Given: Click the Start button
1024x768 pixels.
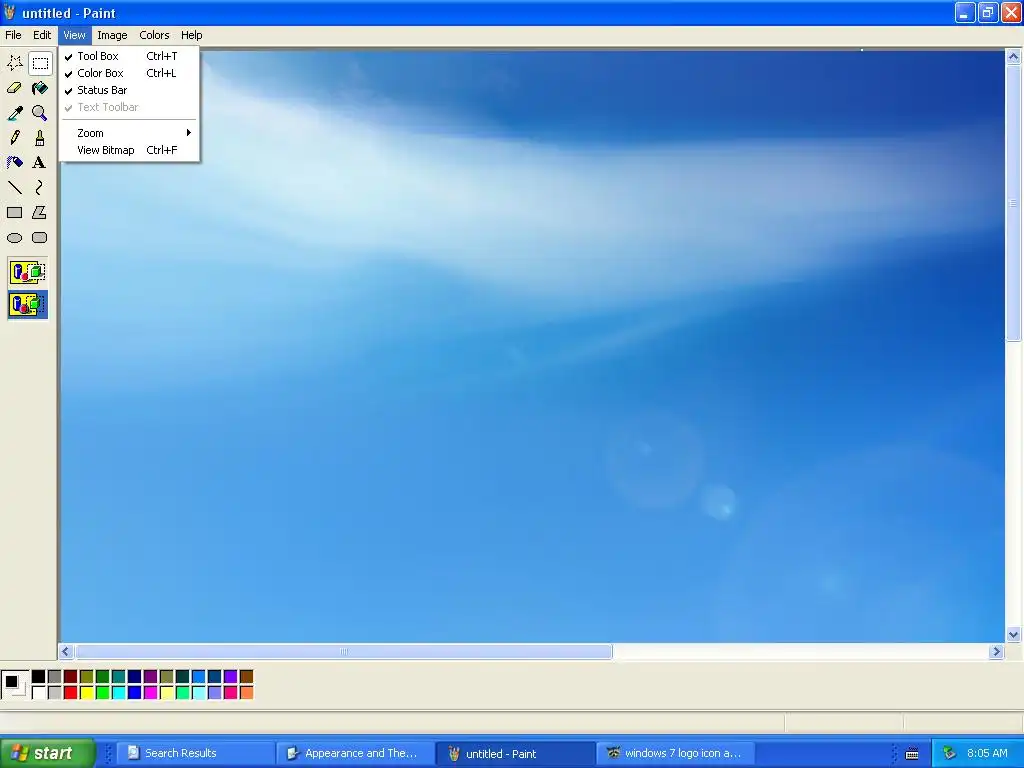Looking at the screenshot, I should (x=48, y=753).
